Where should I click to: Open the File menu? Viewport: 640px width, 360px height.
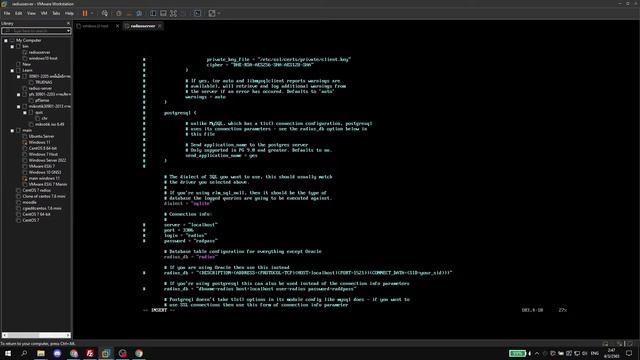(7, 13)
